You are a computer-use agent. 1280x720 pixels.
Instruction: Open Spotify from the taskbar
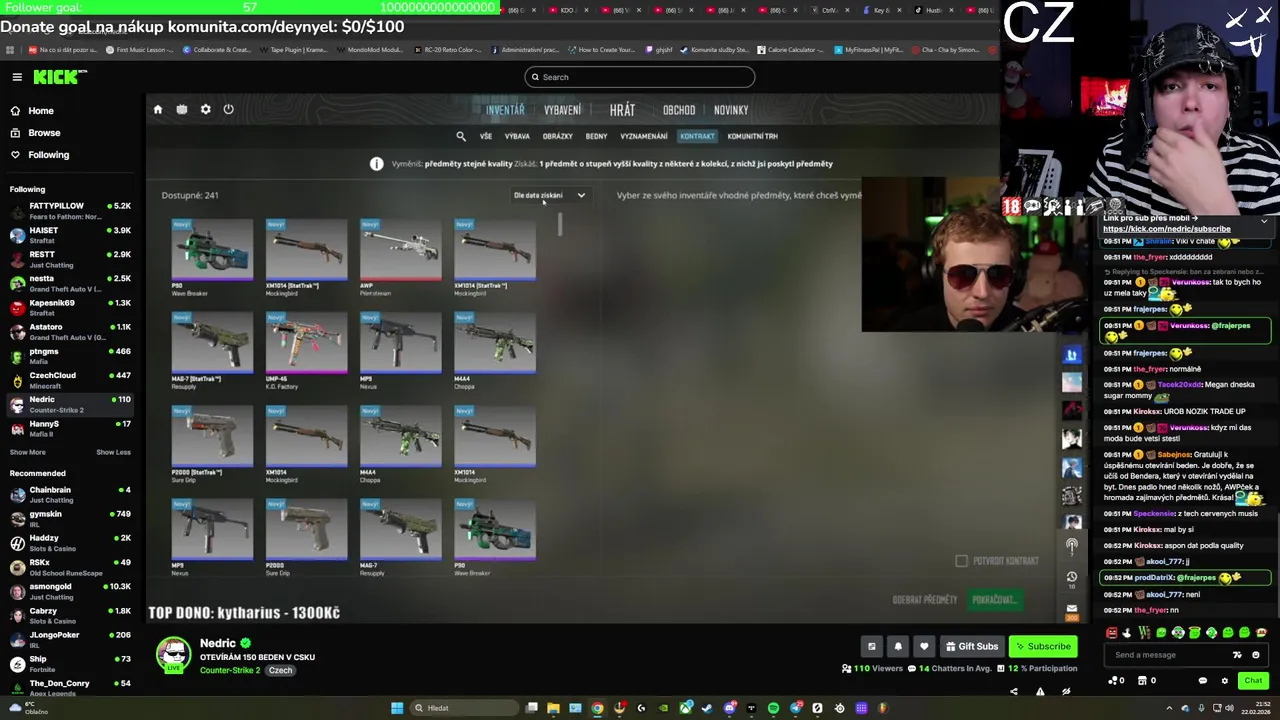tap(773, 708)
